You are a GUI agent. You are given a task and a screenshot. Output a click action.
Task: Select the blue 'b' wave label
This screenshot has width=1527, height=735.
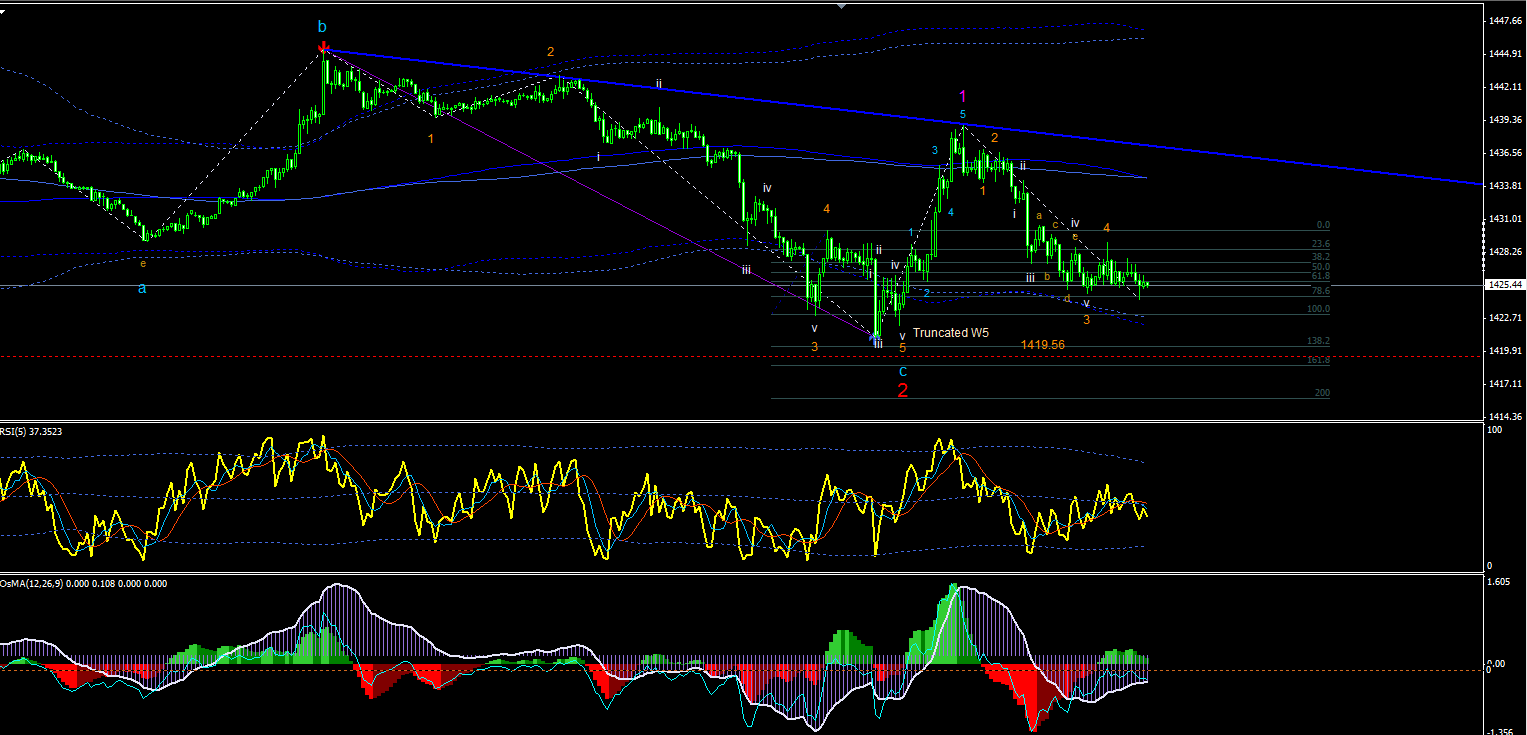click(322, 26)
